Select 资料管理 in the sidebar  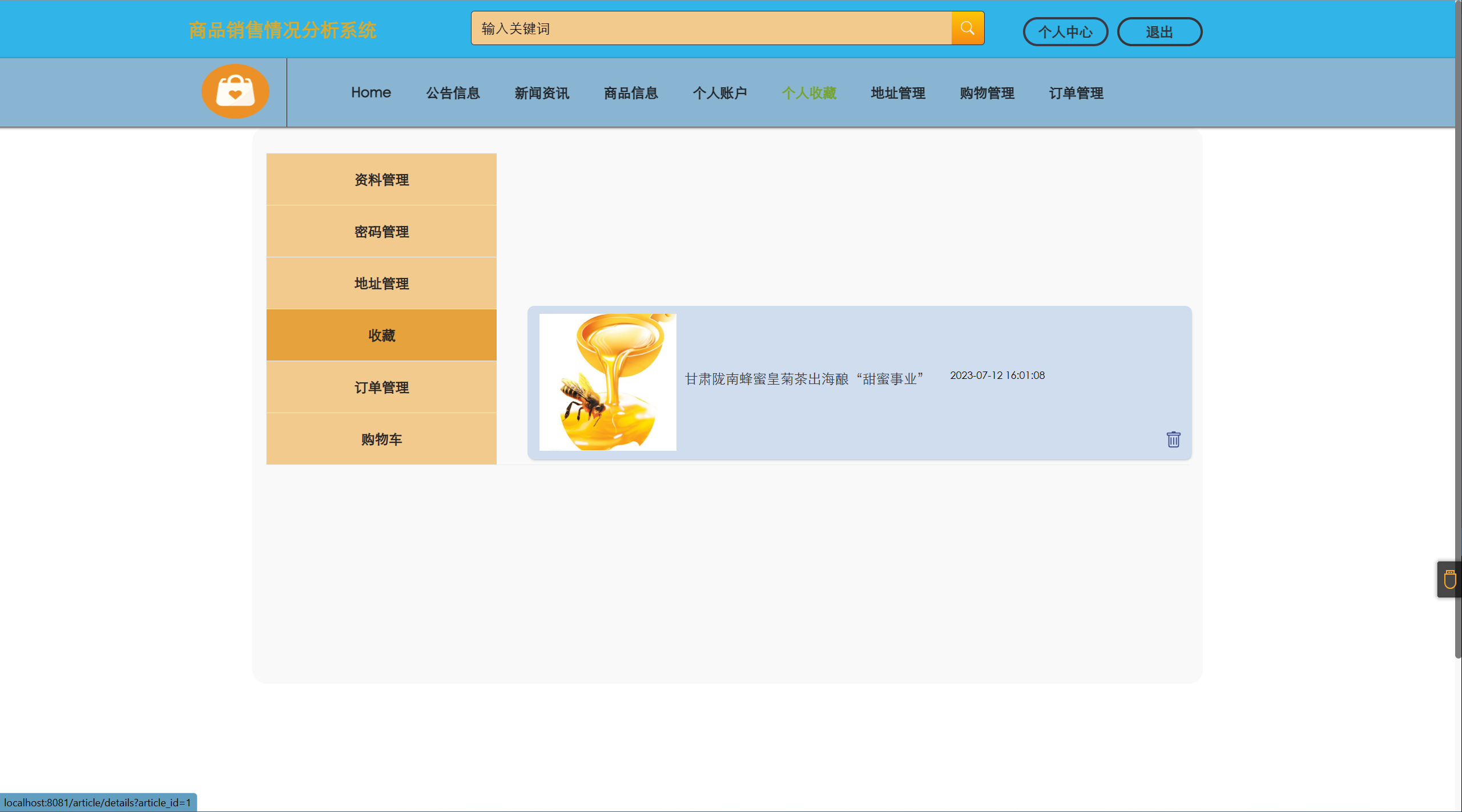[x=381, y=180]
